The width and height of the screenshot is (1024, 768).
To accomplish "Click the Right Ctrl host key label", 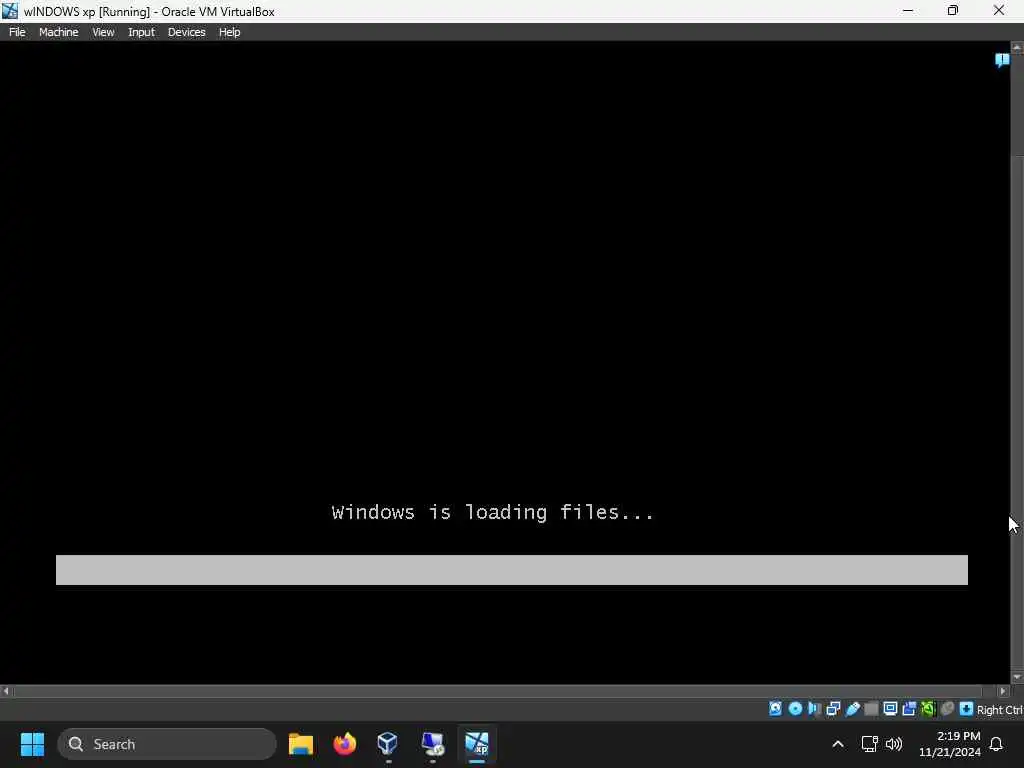I will [x=999, y=710].
